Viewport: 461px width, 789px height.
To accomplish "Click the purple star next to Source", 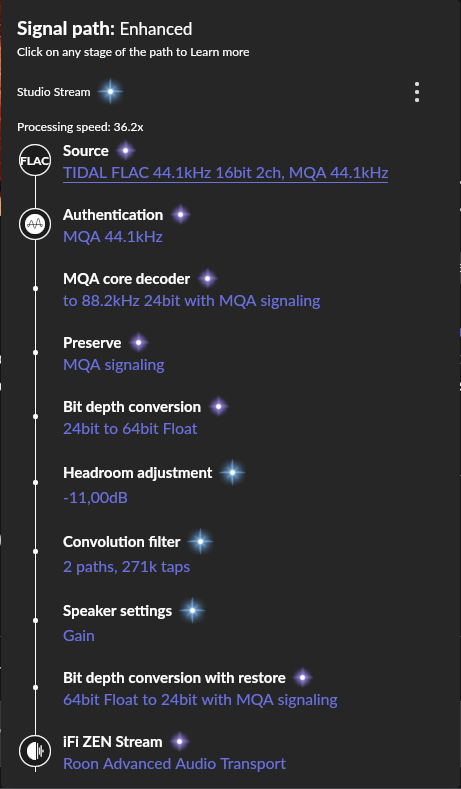I will [126, 150].
